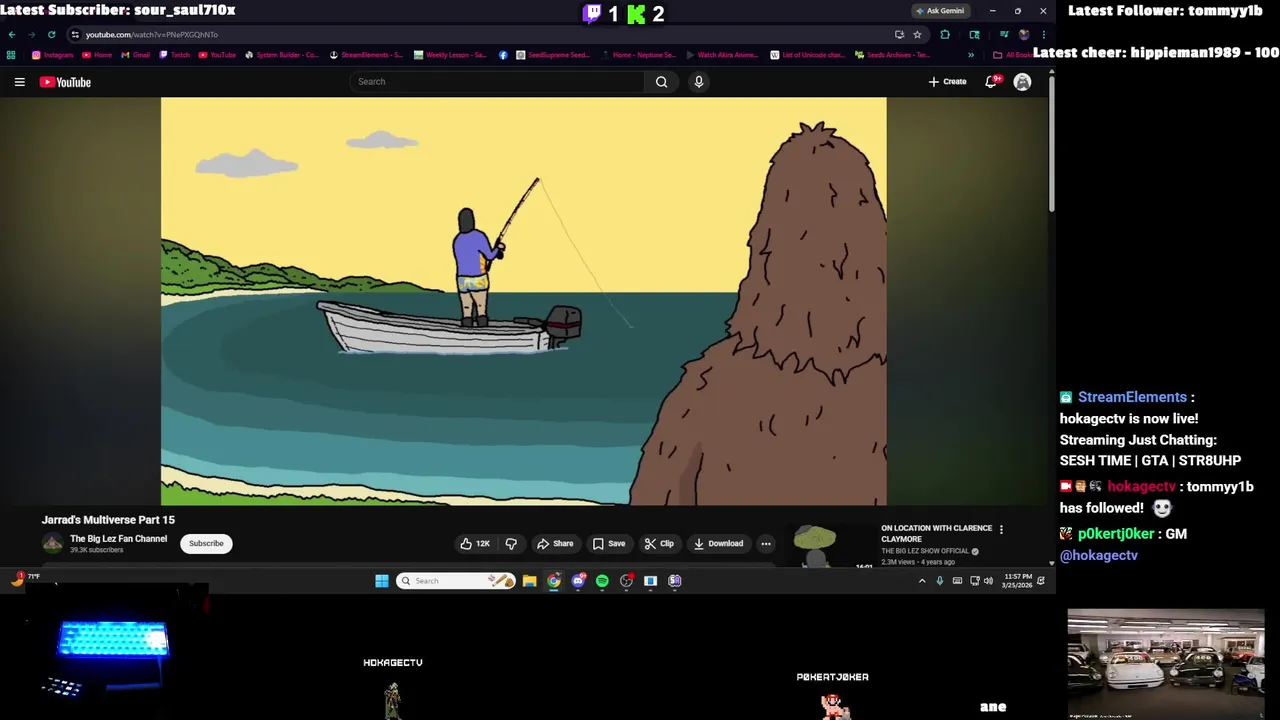Dislike the video with thumbs down
1280x720 pixels.
click(x=511, y=544)
